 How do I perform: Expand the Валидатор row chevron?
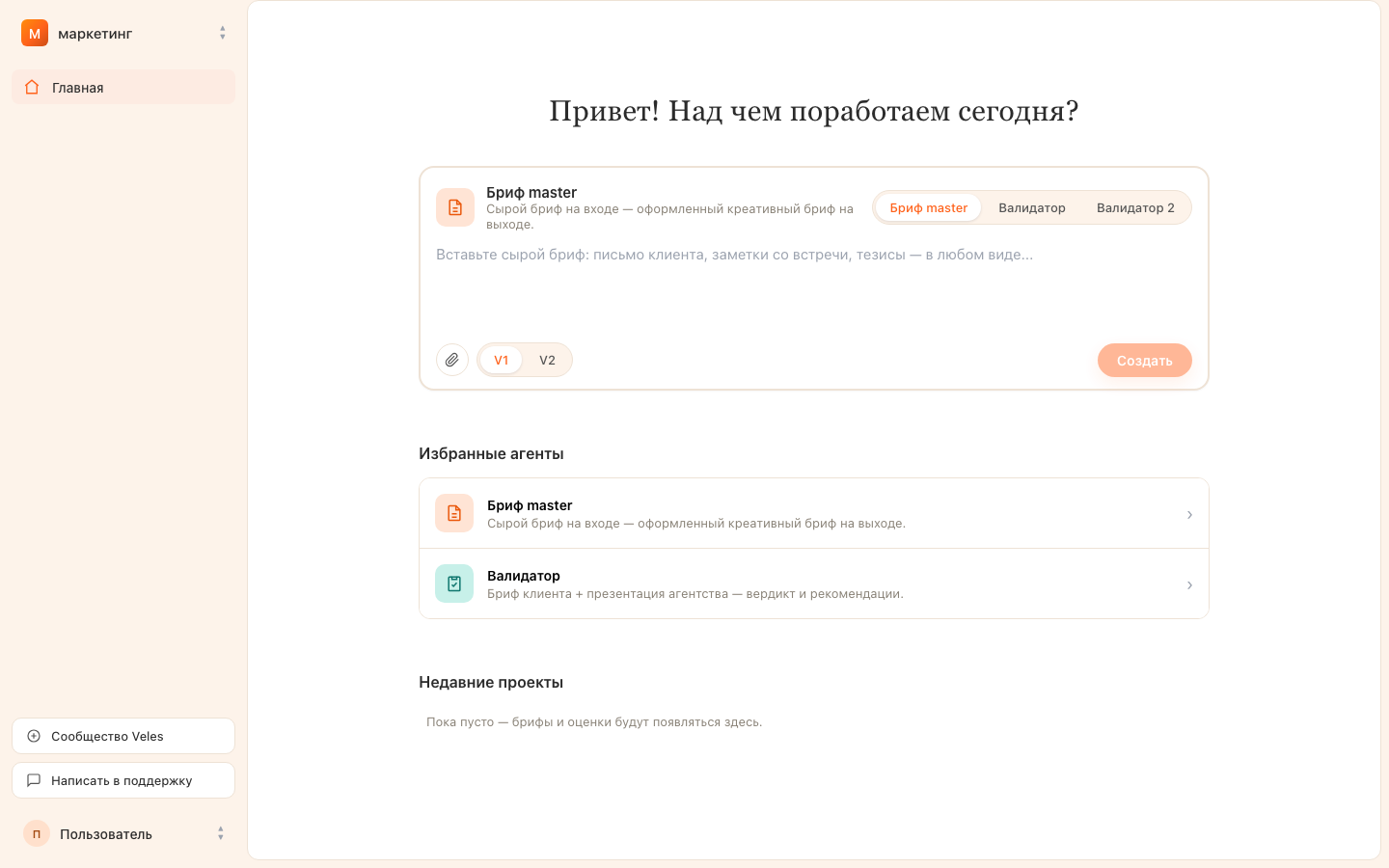(x=1189, y=584)
